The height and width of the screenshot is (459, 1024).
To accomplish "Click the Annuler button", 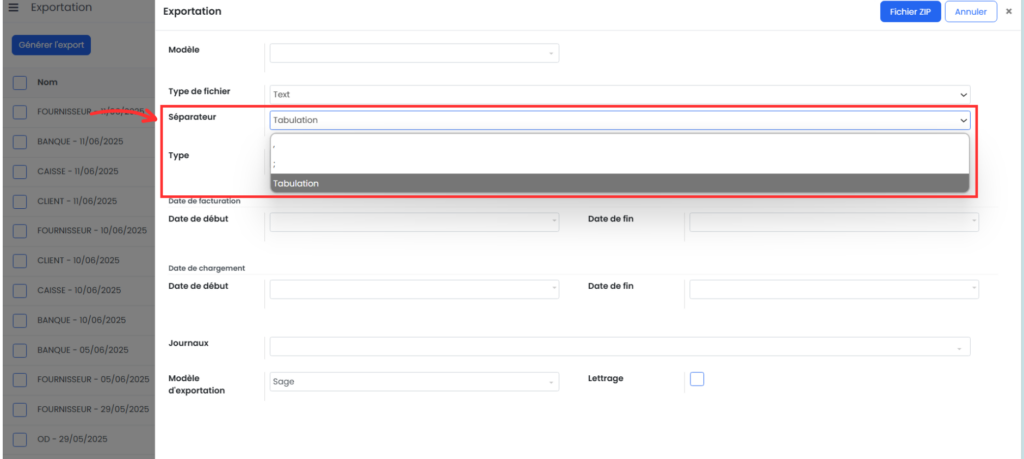I will click(x=971, y=12).
